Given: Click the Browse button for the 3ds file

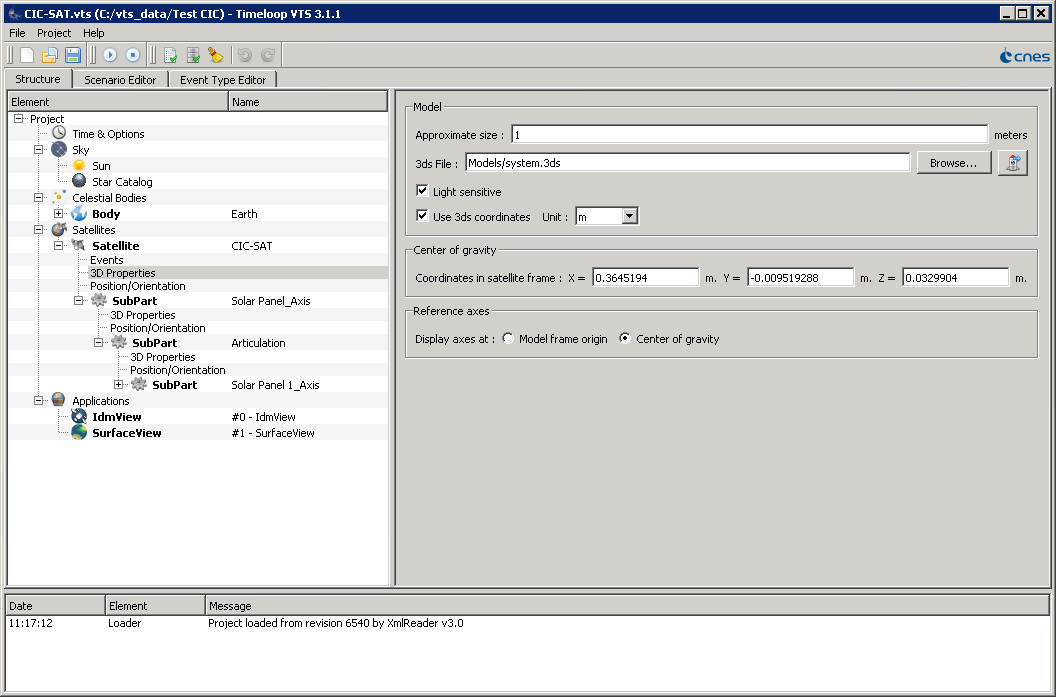Looking at the screenshot, I should point(953,161).
